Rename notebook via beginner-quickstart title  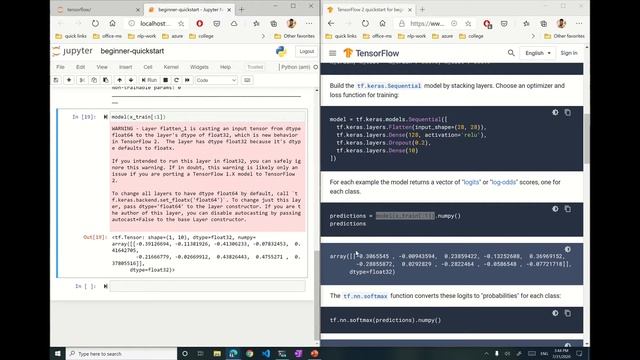coord(132,51)
